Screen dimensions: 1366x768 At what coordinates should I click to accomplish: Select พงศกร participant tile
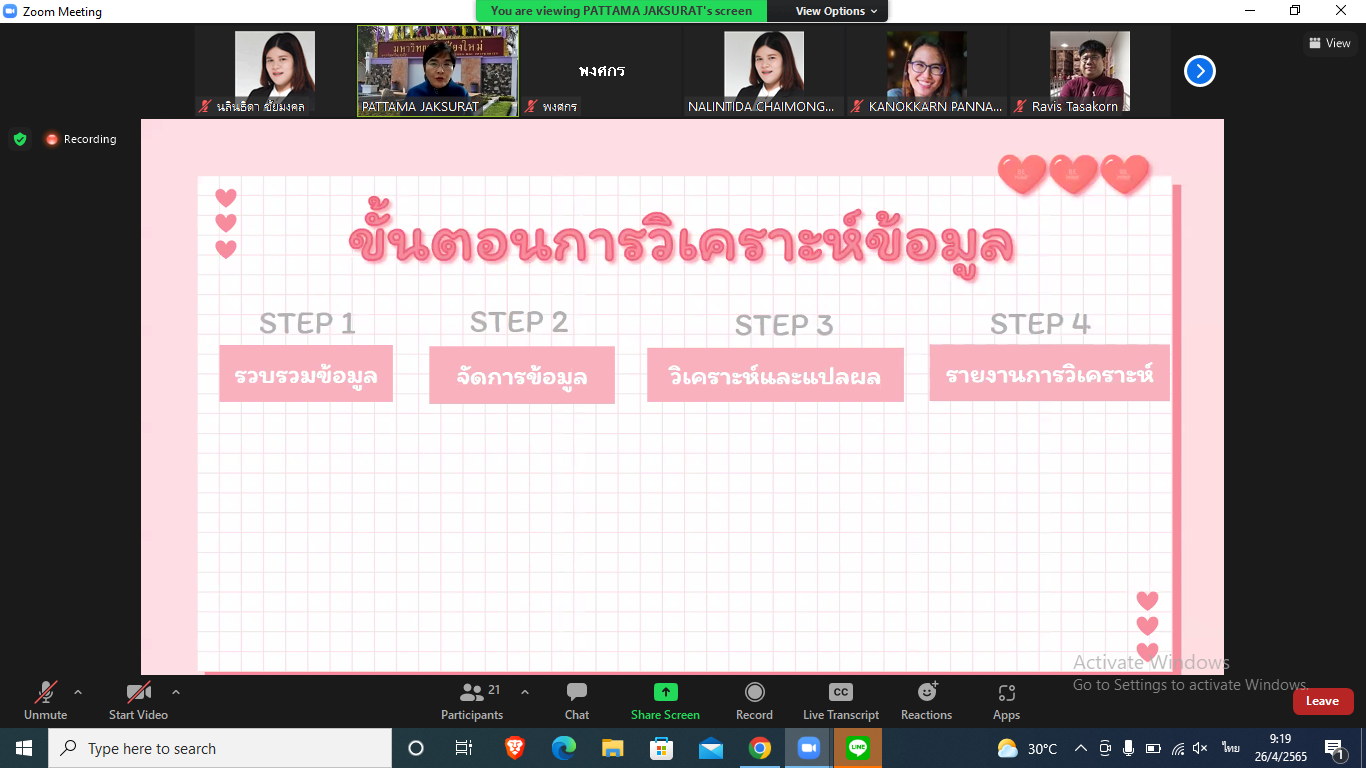tap(601, 71)
